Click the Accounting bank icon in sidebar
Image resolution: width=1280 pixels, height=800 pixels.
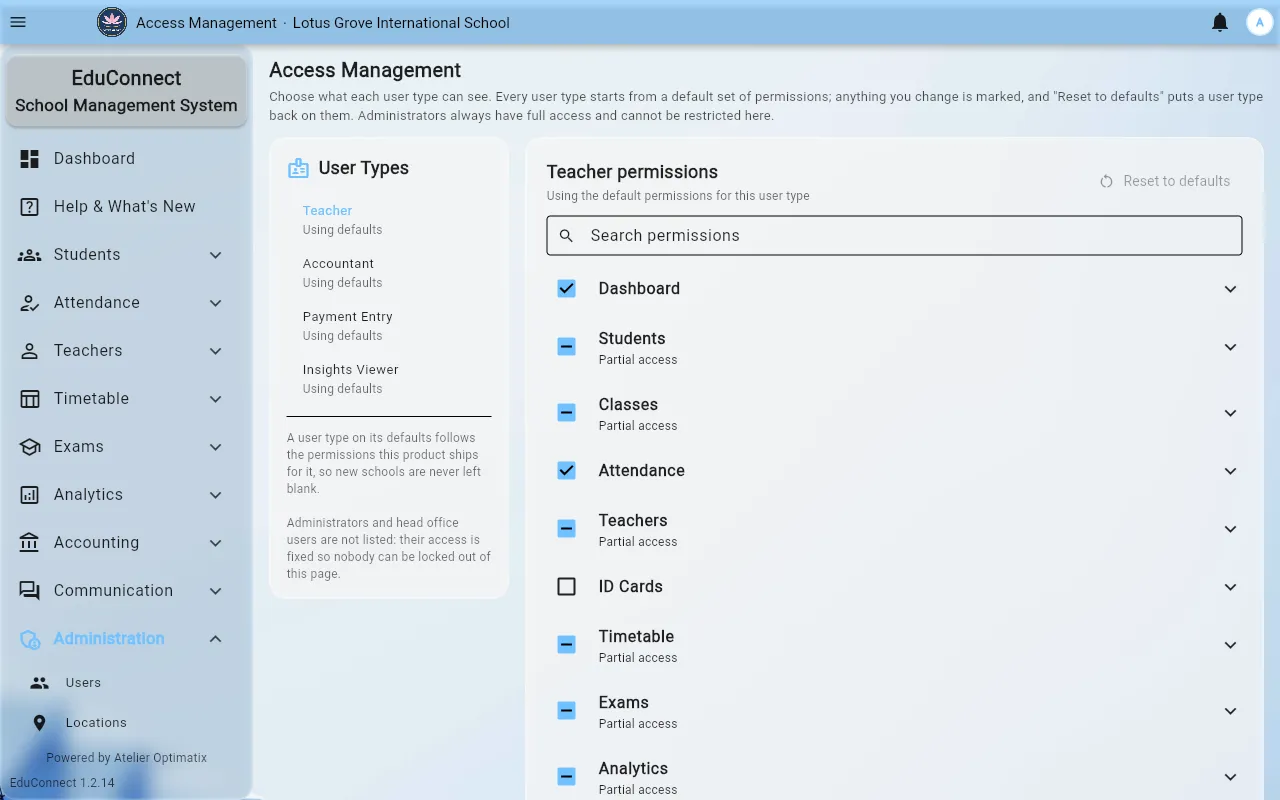30,543
